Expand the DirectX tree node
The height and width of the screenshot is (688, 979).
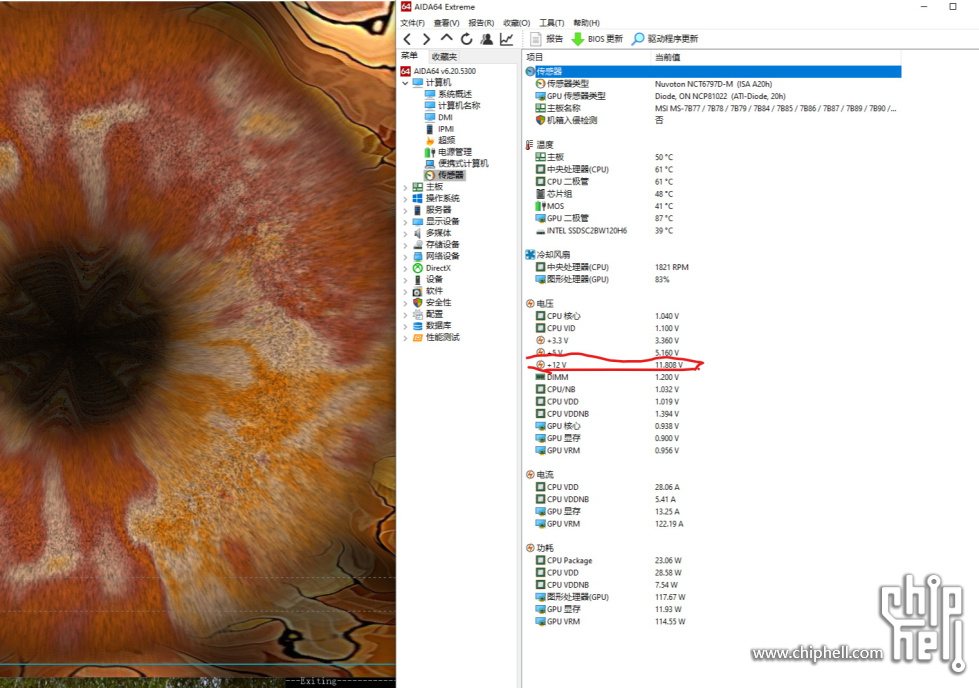(405, 268)
